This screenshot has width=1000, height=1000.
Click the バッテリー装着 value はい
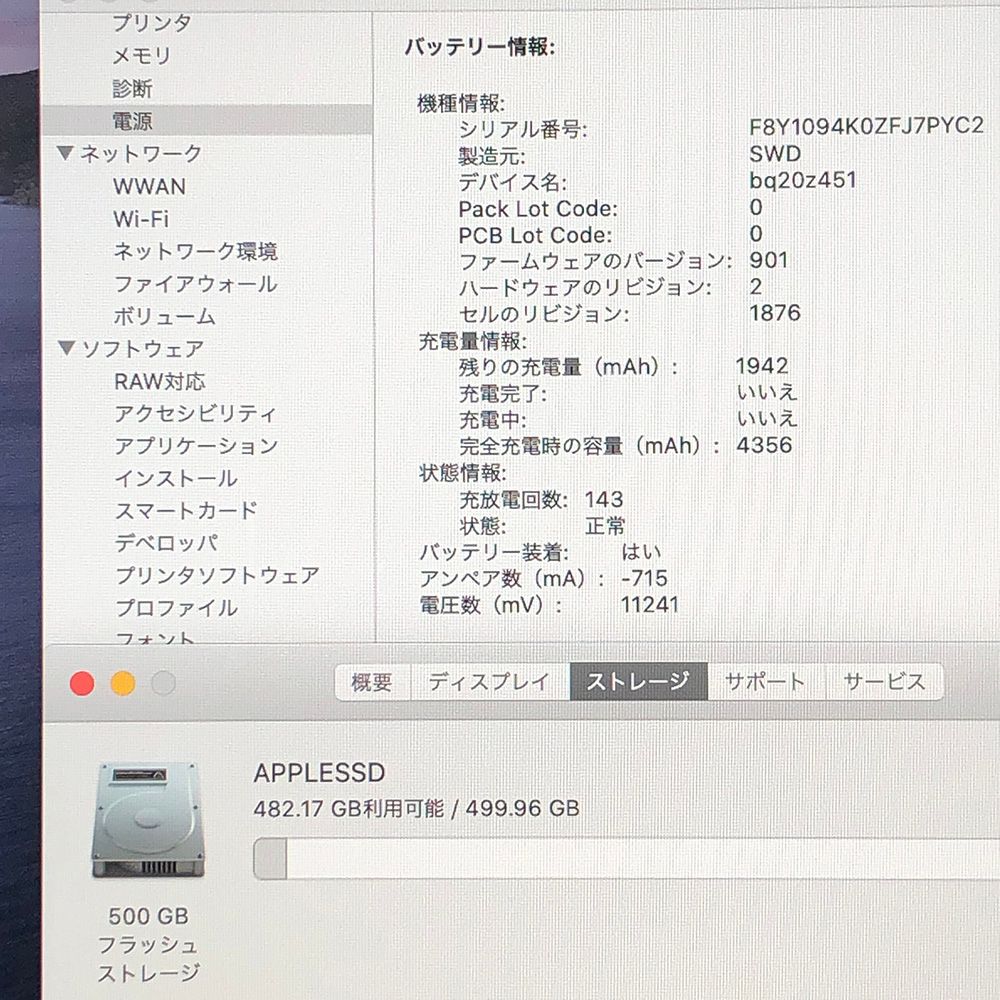tap(641, 552)
